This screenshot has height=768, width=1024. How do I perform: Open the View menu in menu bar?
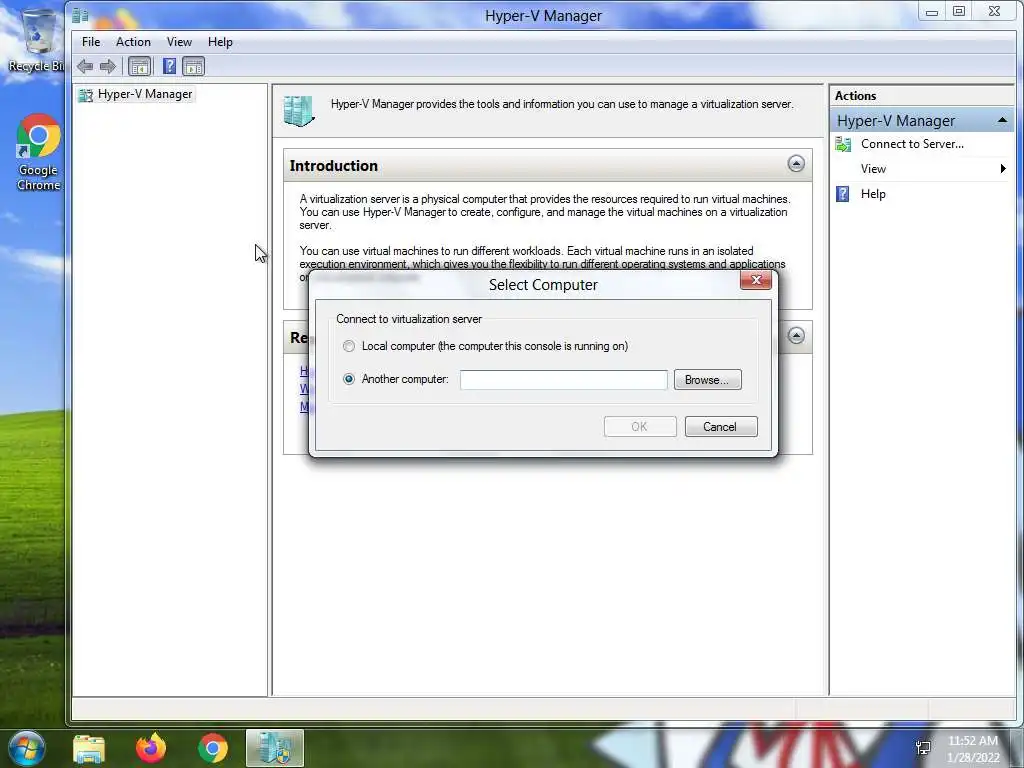pos(179,42)
